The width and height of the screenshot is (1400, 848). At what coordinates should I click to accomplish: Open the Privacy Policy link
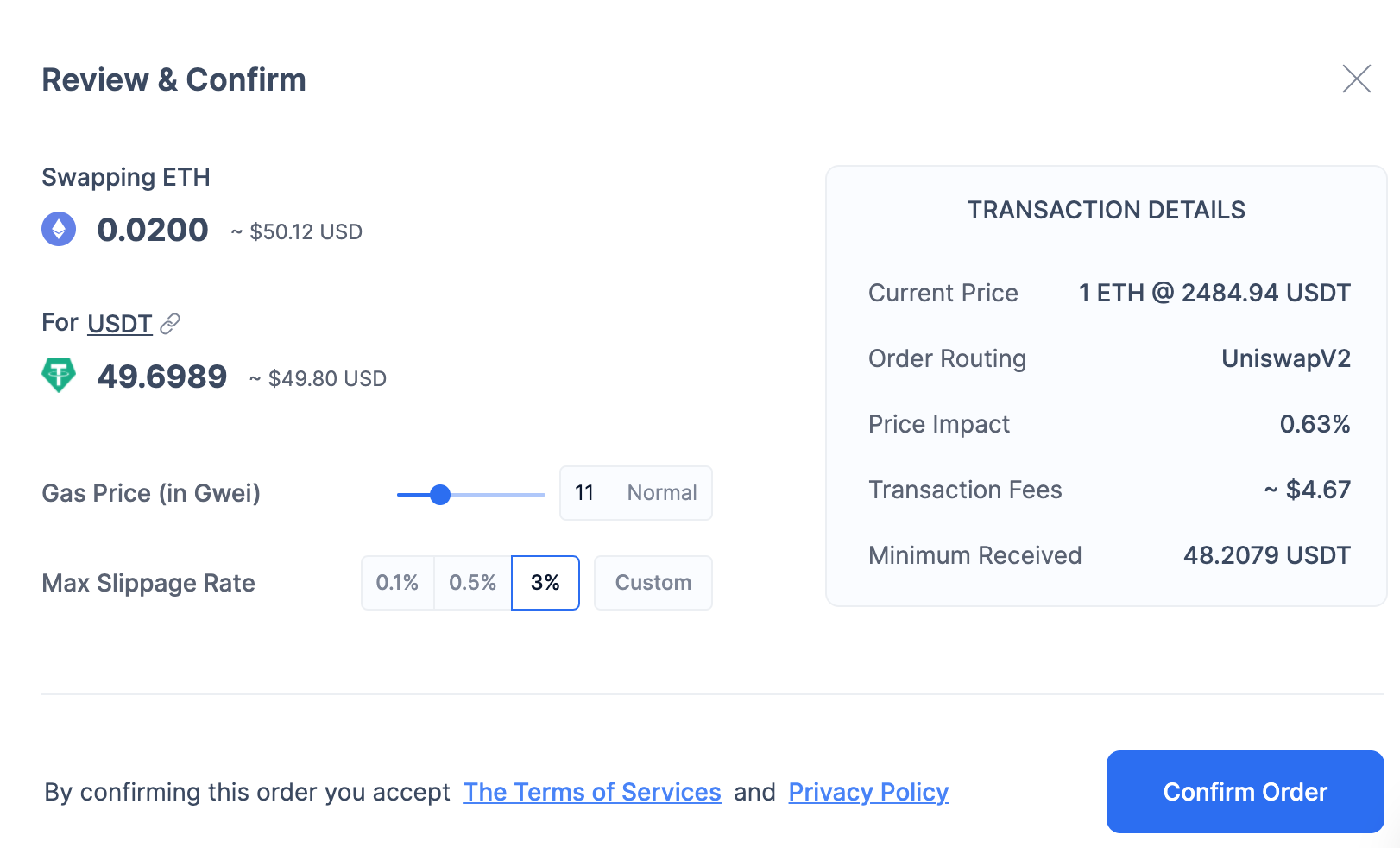point(868,792)
